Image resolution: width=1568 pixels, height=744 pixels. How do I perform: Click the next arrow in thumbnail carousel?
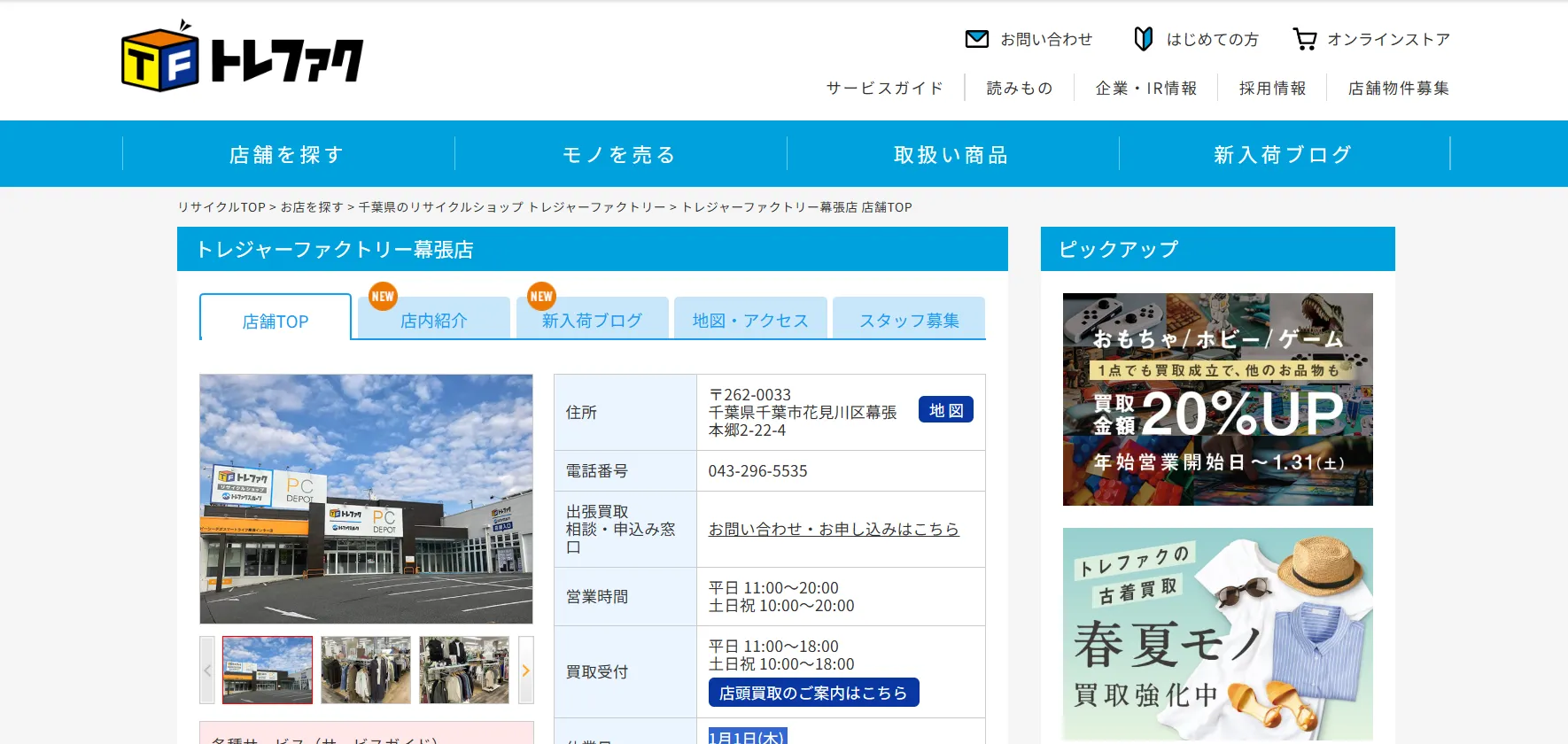(x=525, y=670)
